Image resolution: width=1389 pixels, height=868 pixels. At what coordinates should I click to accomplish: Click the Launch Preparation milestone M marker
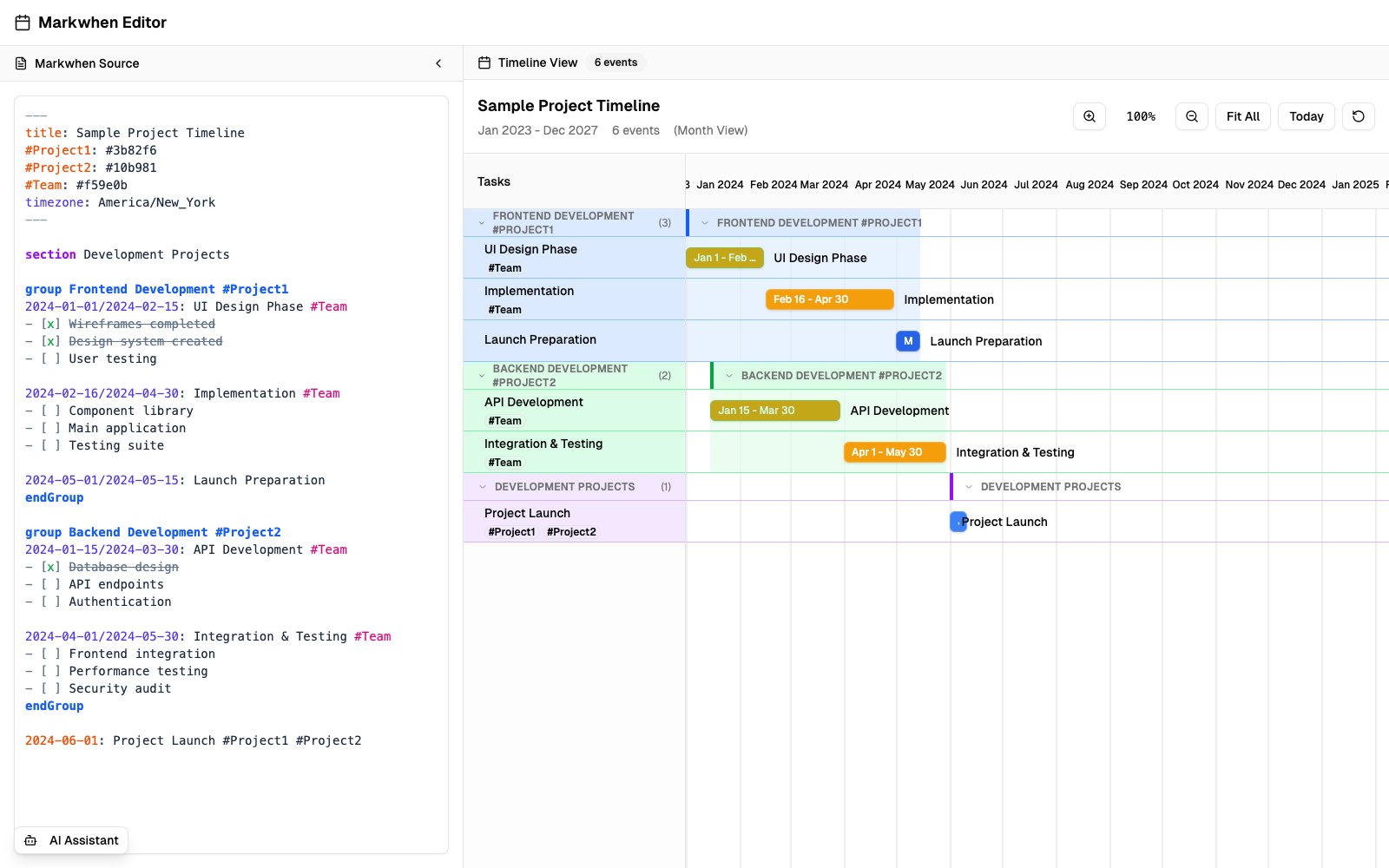coord(907,341)
